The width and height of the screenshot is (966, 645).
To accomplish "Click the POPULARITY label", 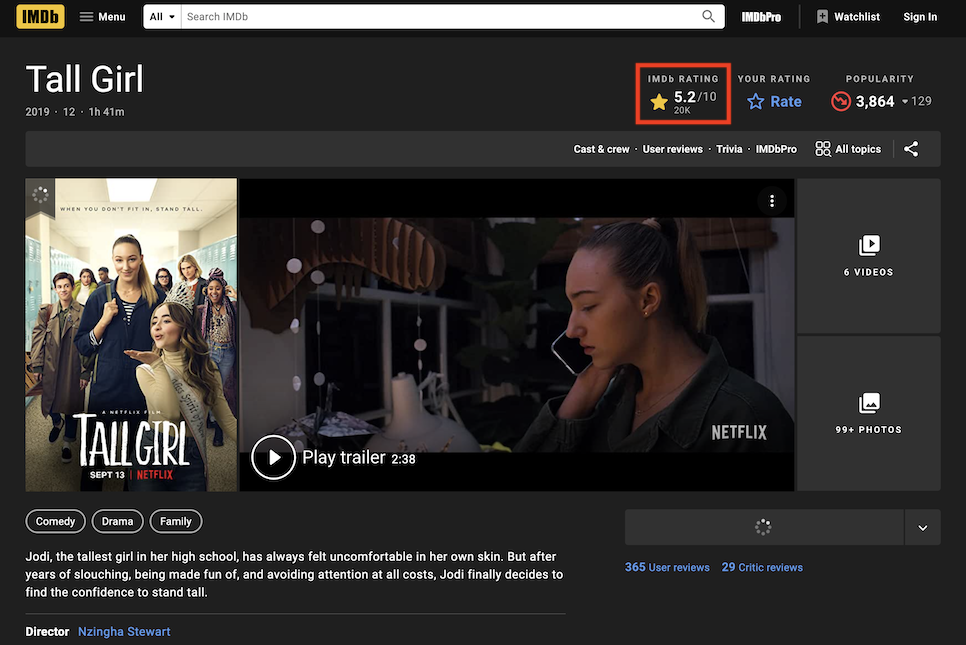I will click(880, 79).
